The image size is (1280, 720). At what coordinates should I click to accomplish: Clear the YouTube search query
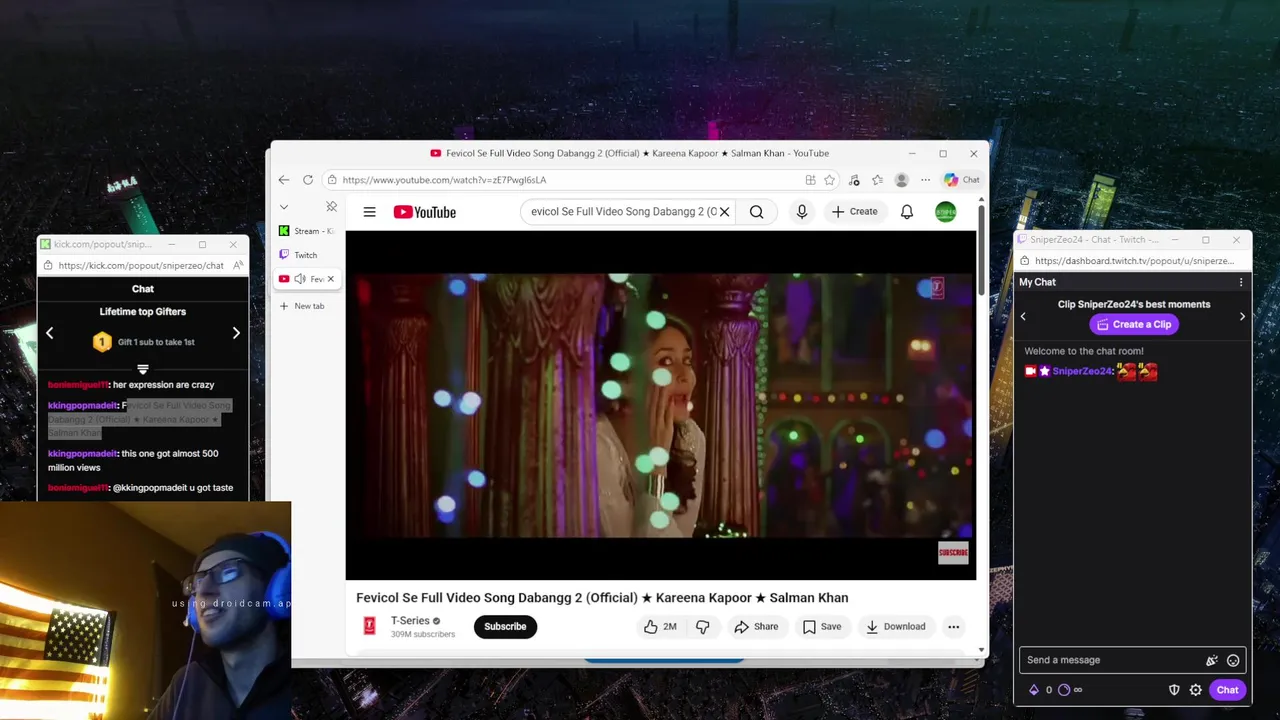(725, 212)
